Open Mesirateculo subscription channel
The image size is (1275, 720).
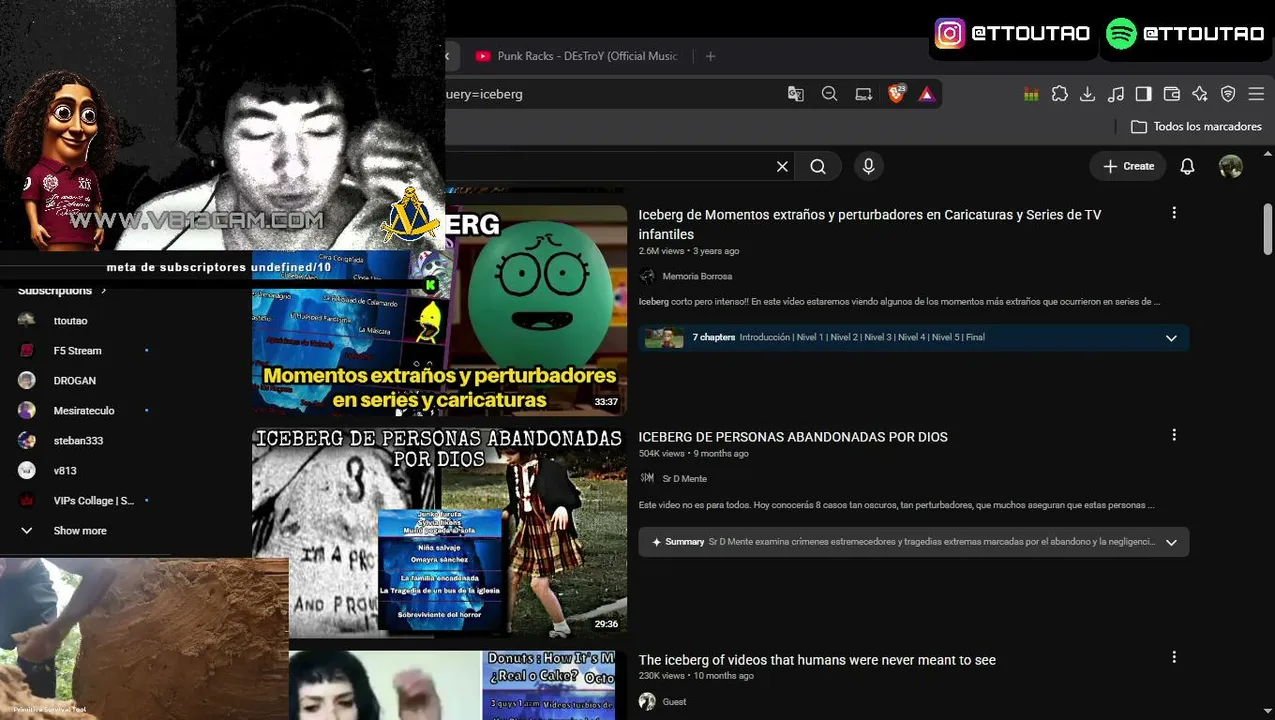point(84,411)
